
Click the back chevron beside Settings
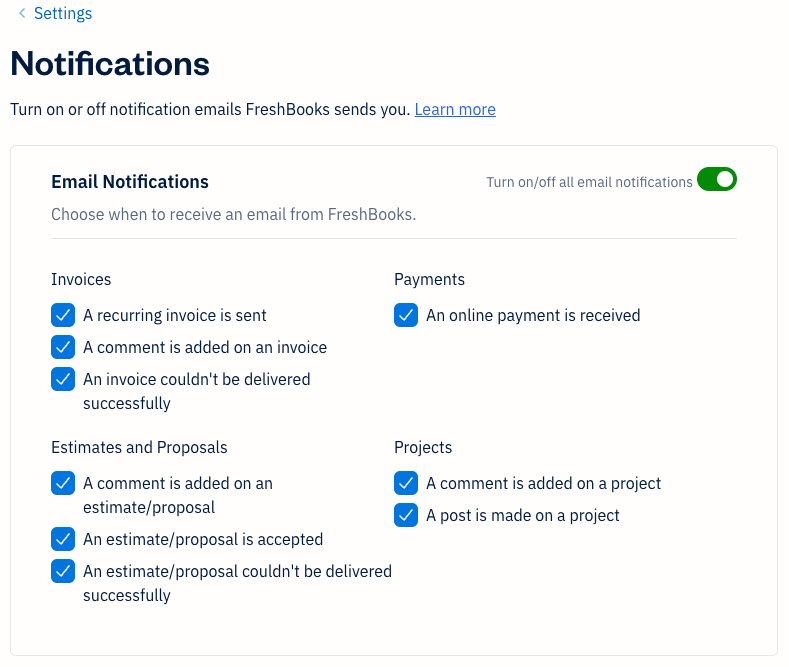coord(22,14)
